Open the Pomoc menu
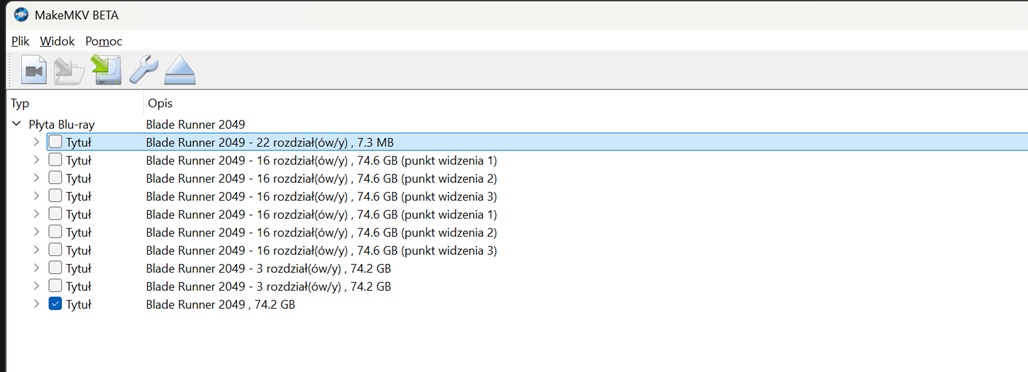 click(104, 41)
